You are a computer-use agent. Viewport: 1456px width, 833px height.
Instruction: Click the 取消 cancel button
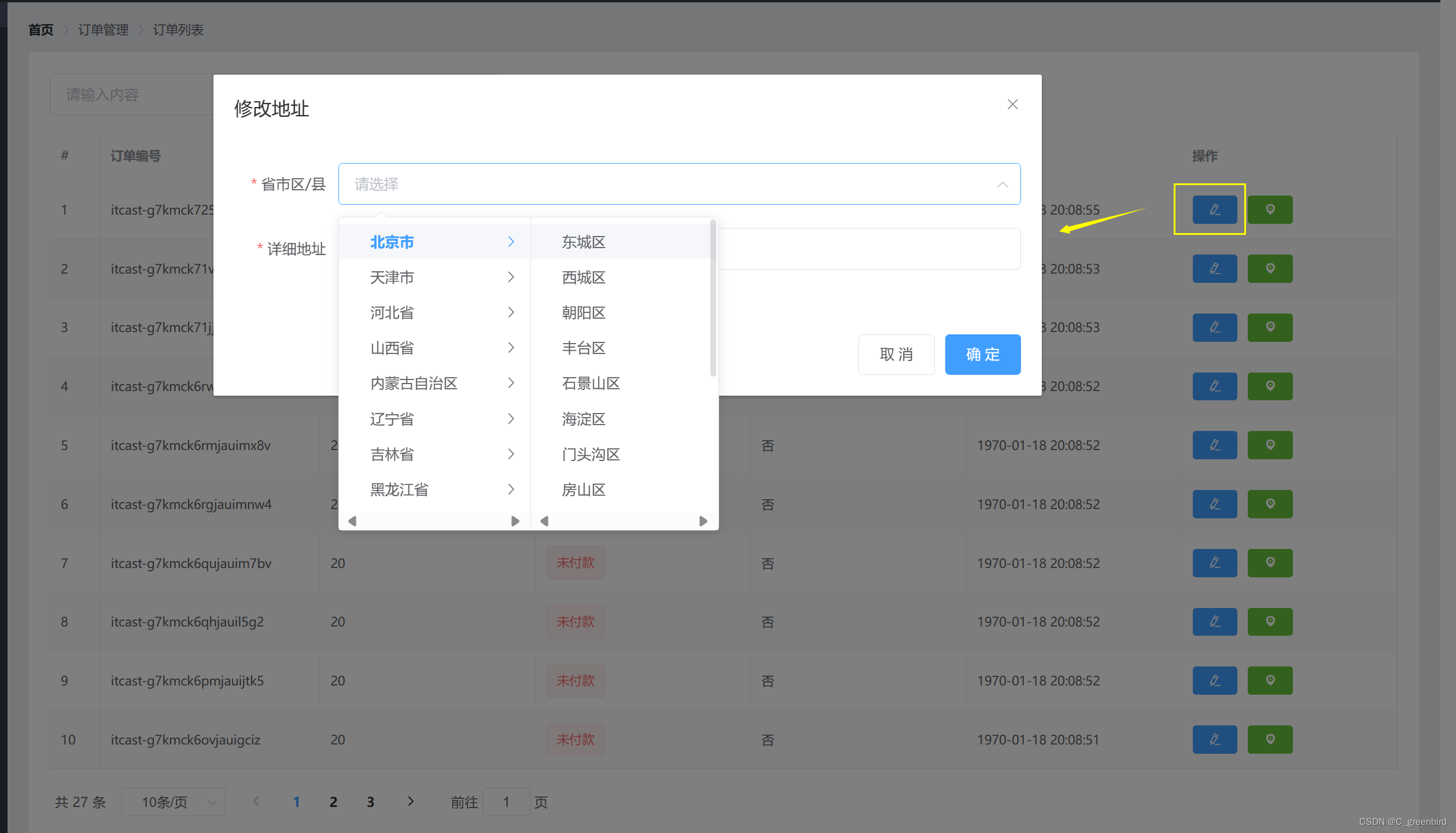(896, 355)
